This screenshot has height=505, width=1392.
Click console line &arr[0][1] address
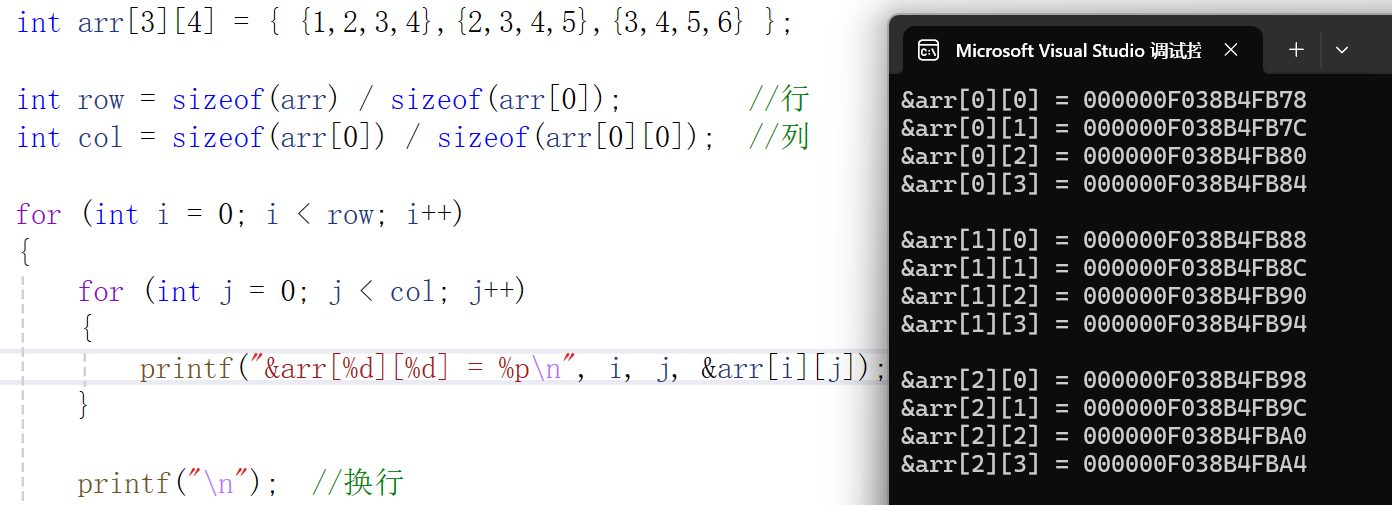click(x=1104, y=128)
